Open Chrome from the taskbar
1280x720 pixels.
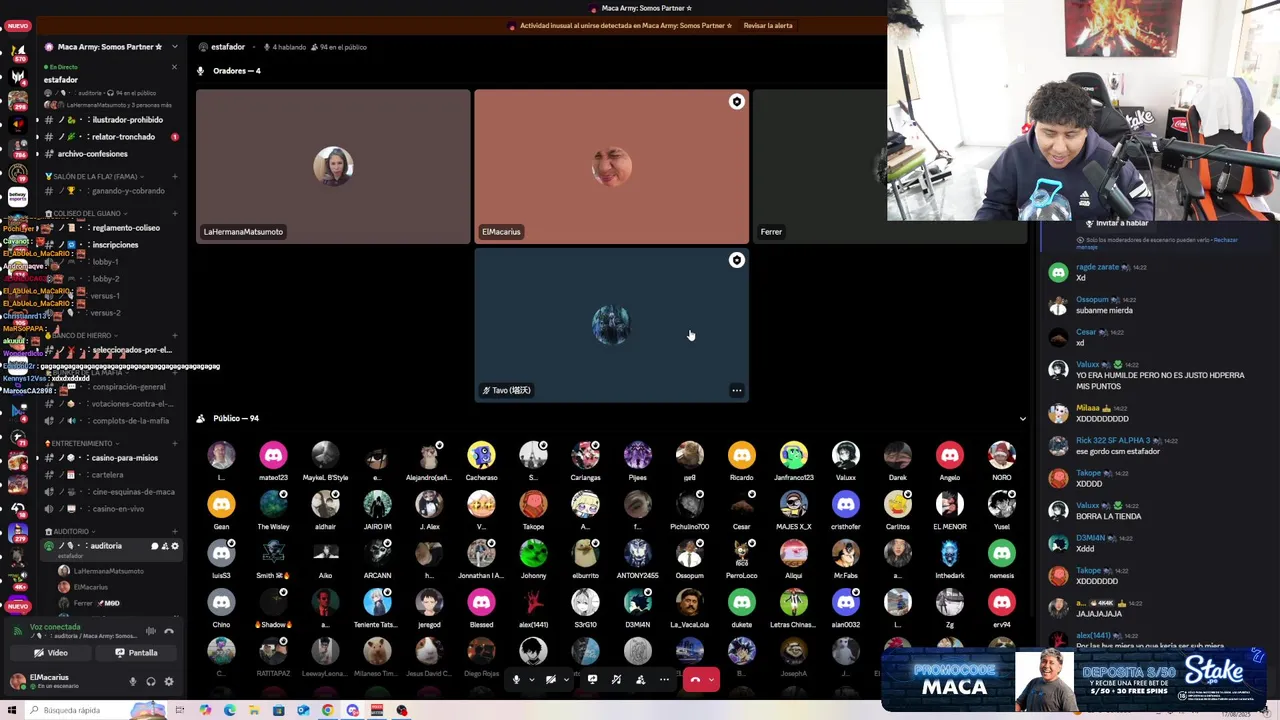(x=327, y=711)
